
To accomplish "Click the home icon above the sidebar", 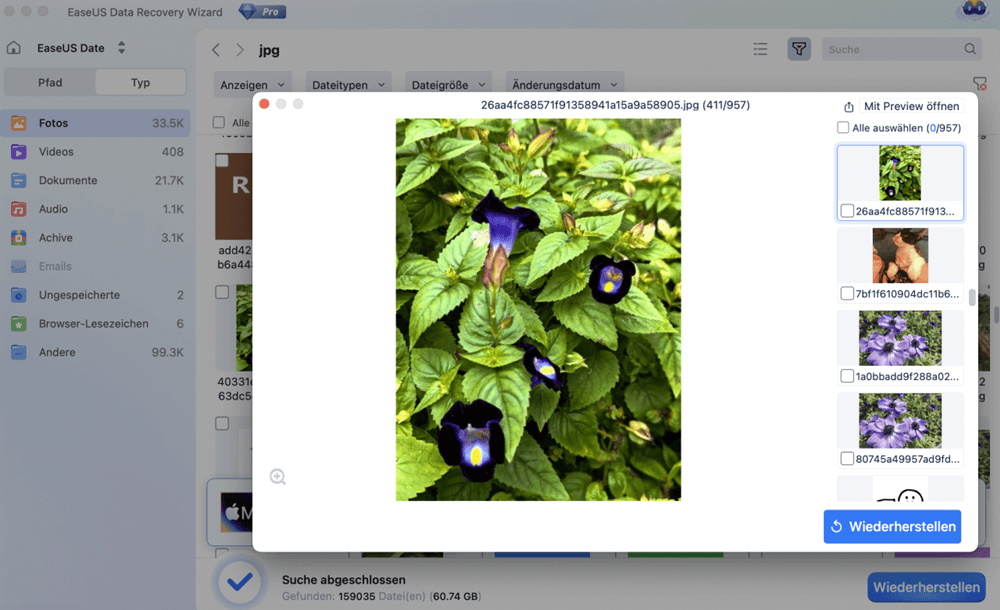I will [14, 47].
